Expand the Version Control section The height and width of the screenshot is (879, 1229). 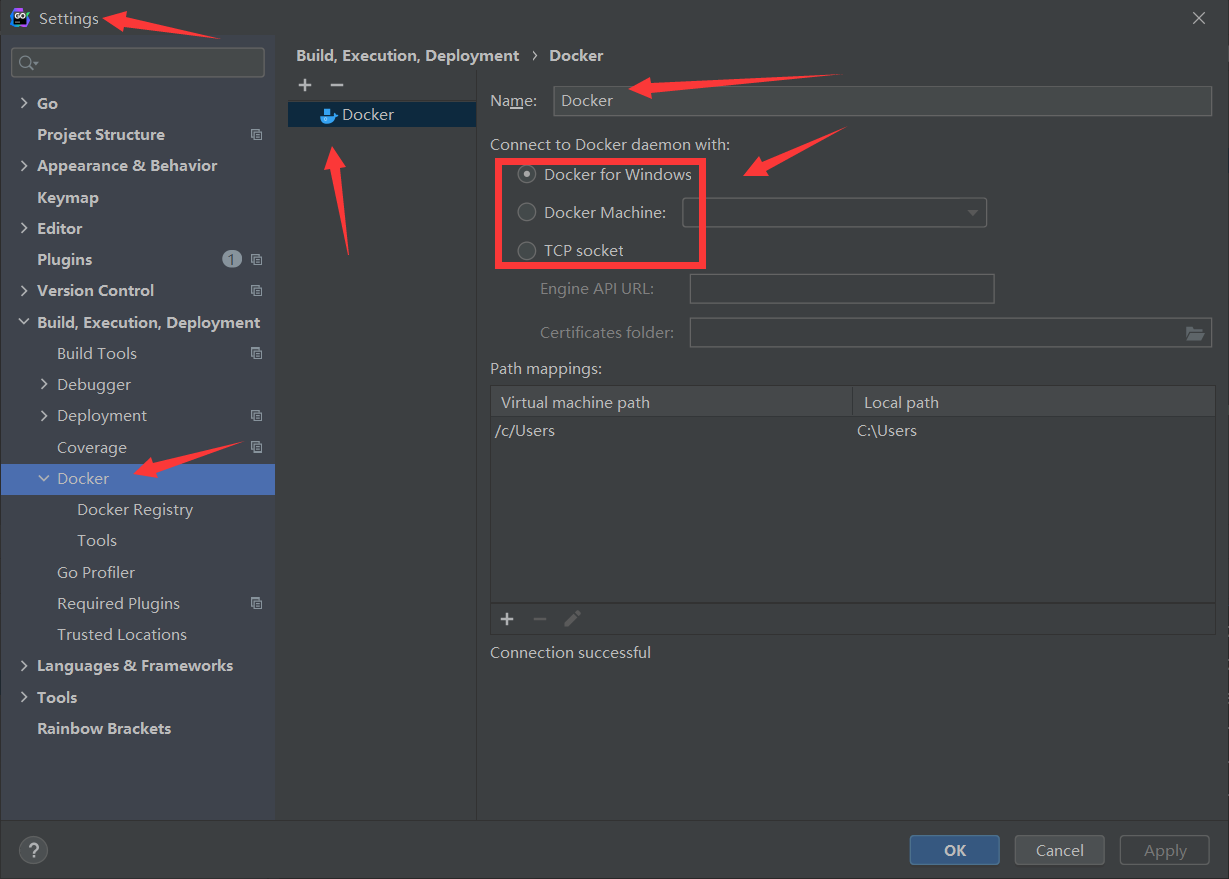coord(24,291)
